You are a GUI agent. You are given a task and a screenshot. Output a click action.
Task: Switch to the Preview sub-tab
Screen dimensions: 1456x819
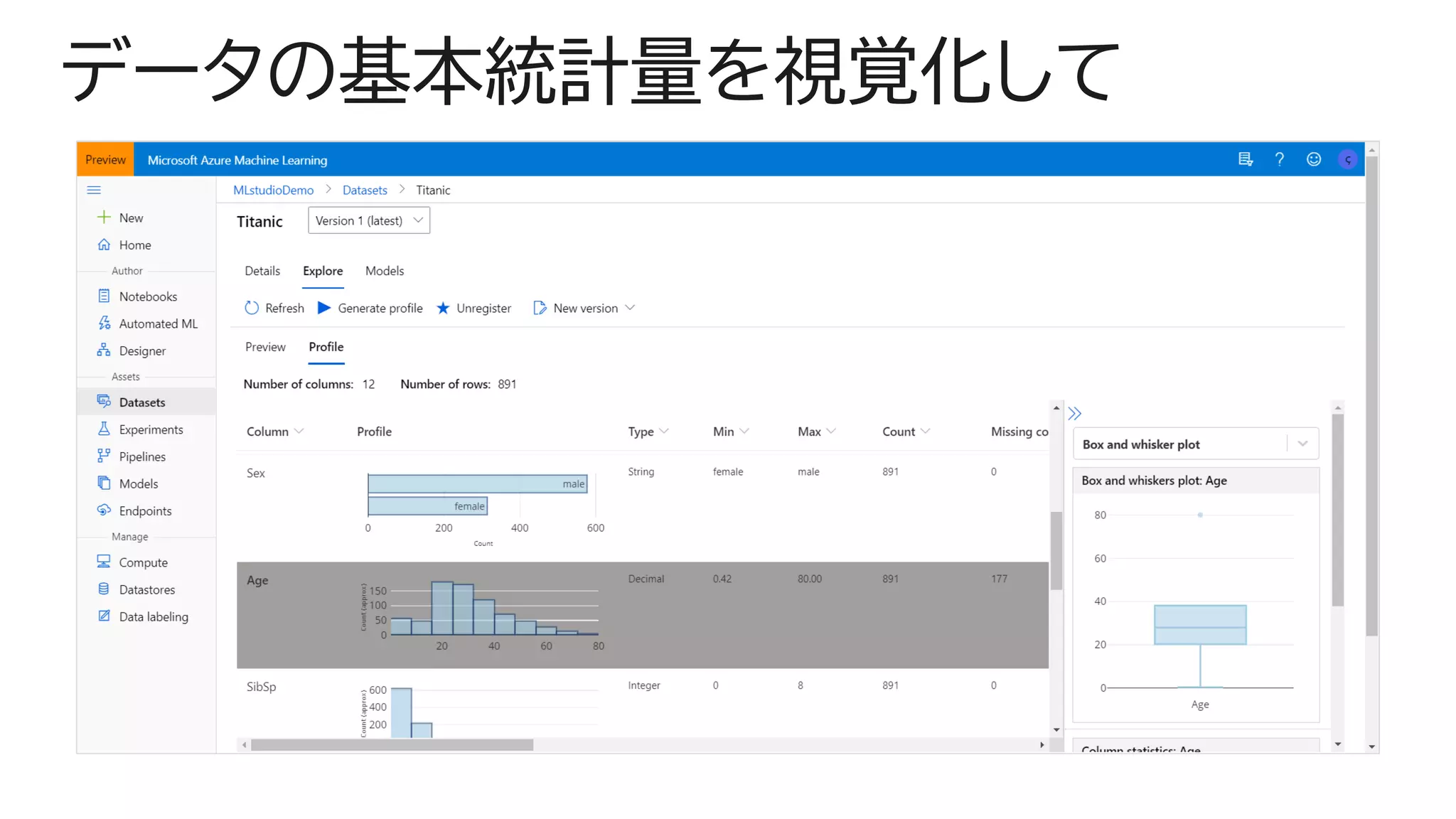click(x=265, y=347)
